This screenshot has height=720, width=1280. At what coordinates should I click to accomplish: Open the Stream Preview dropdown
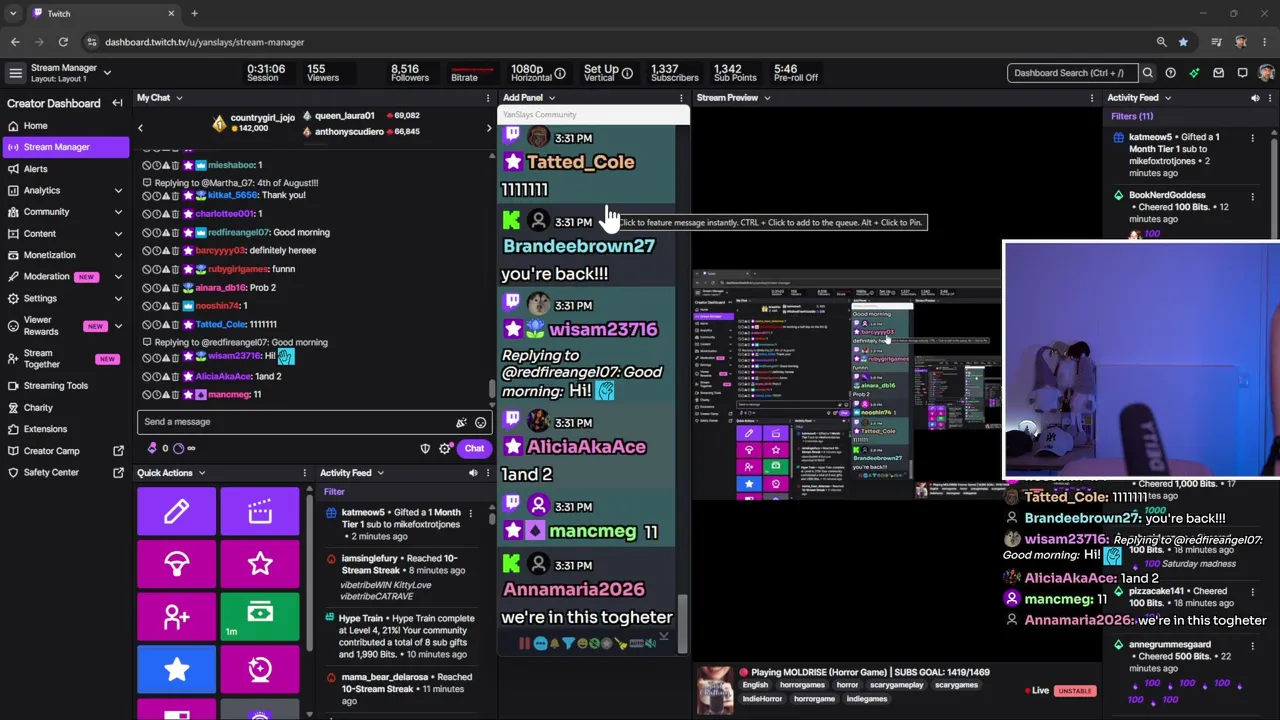(x=767, y=98)
